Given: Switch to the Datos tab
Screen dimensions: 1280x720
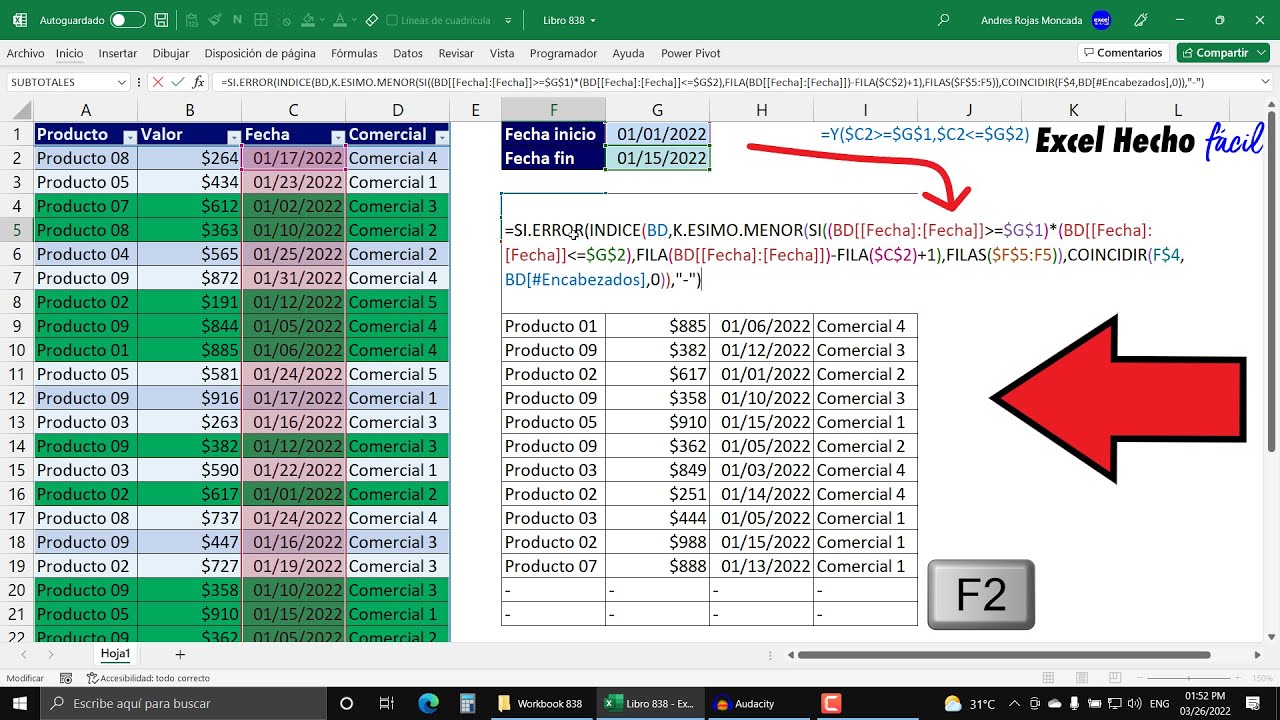Looking at the screenshot, I should (408, 53).
